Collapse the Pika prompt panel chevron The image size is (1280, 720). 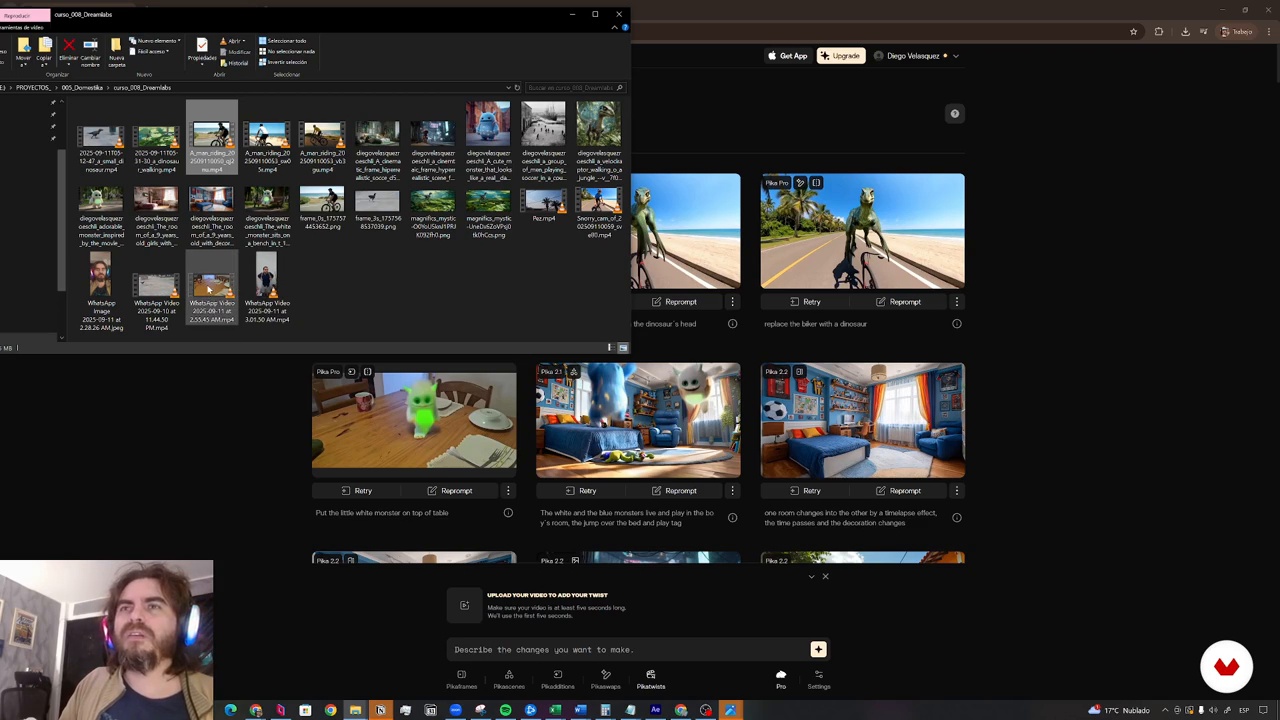811,577
